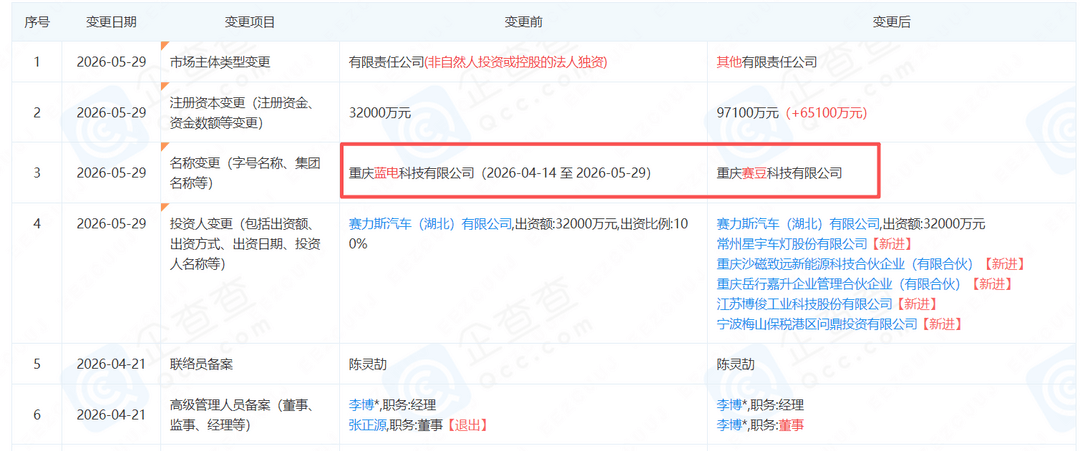Click 陈灵劼 in the 变更后 column

(736, 364)
